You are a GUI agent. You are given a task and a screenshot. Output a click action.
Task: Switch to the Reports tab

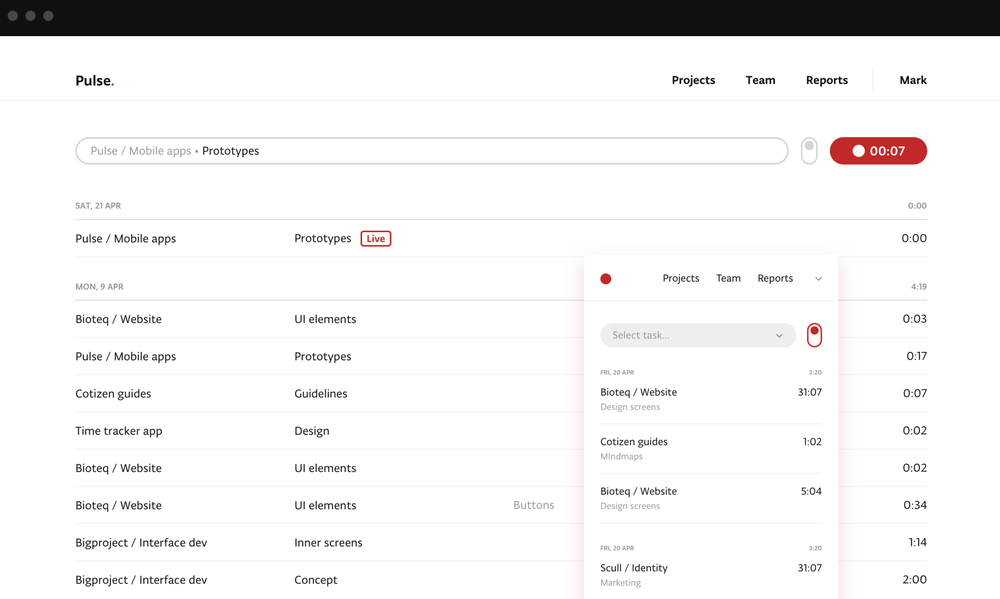tap(826, 80)
